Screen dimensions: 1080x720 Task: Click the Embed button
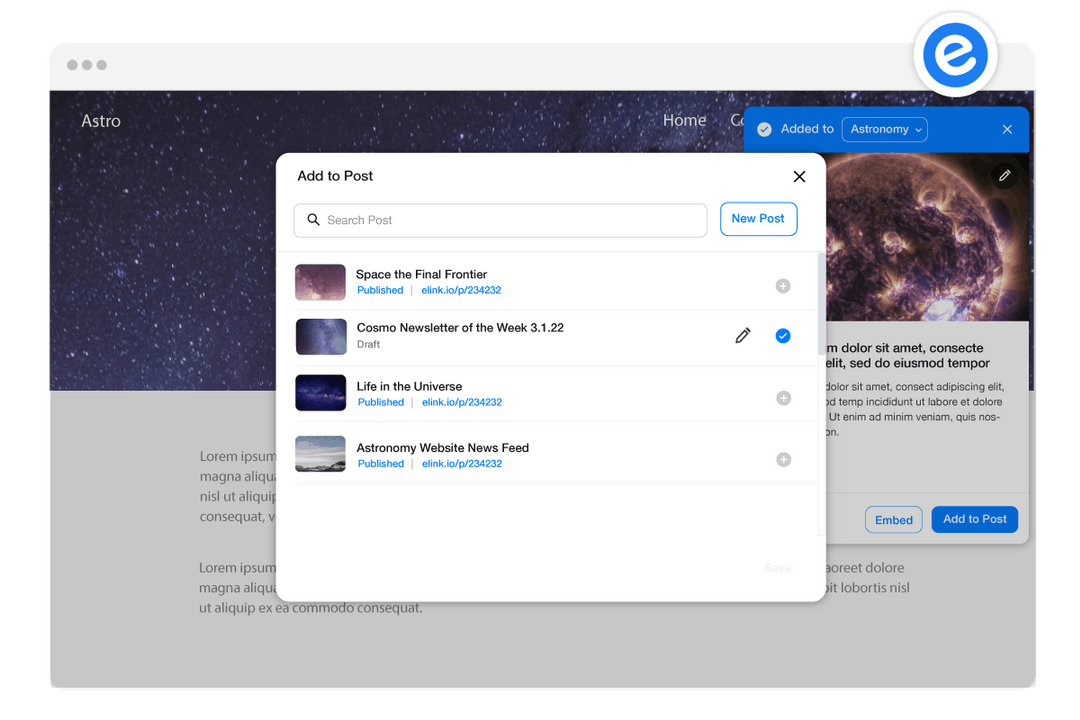click(893, 519)
